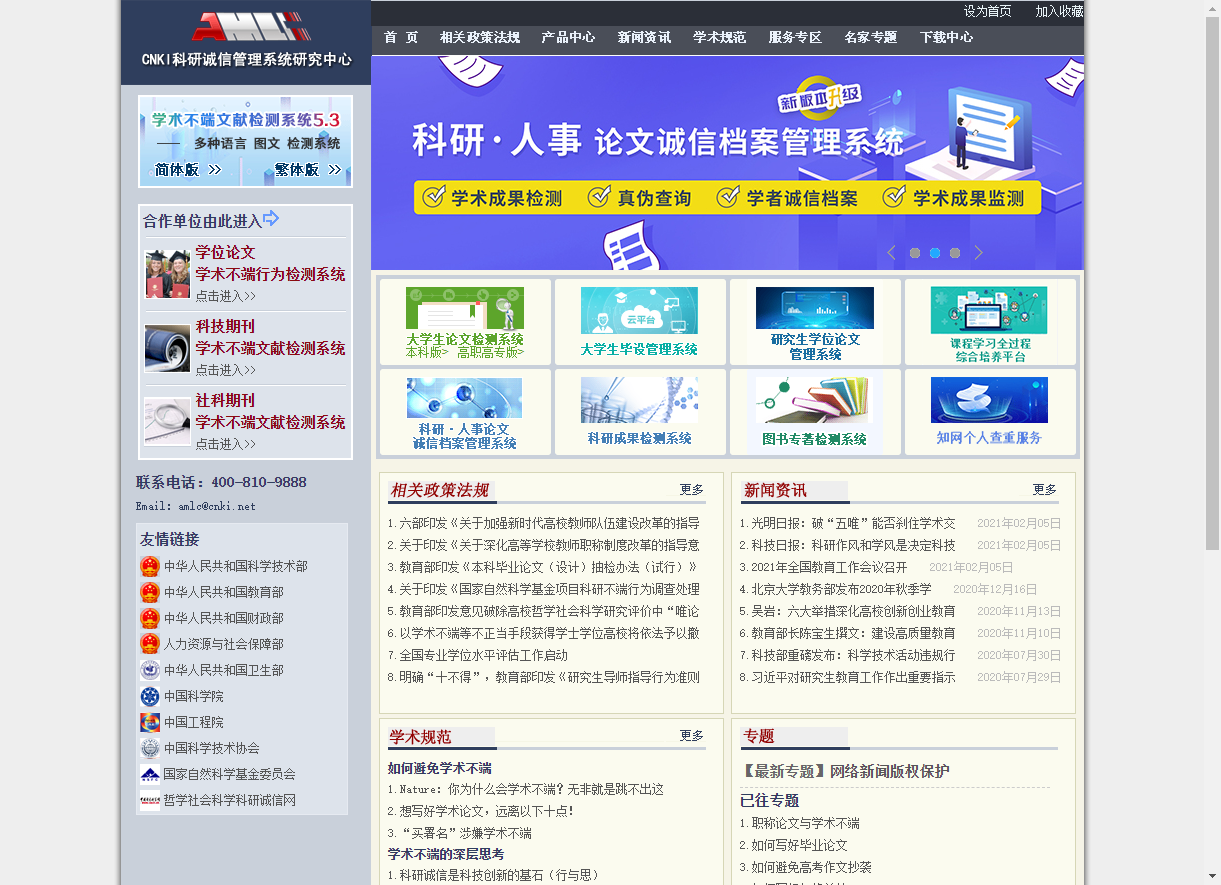
Task: Click the 国家自然科学基金委员会 logo icon
Action: [150, 774]
